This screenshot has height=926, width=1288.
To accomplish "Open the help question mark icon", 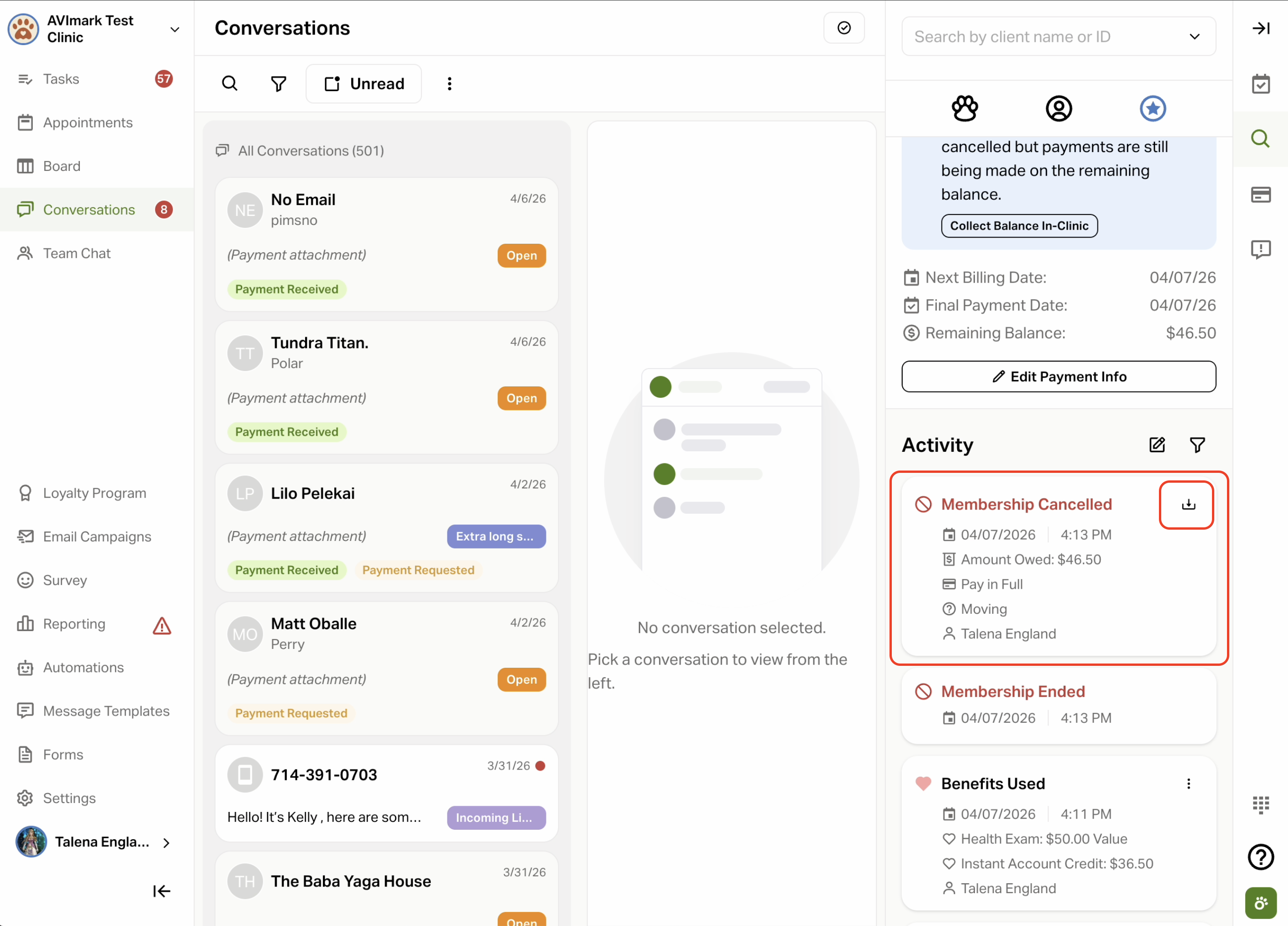I will point(1260,857).
